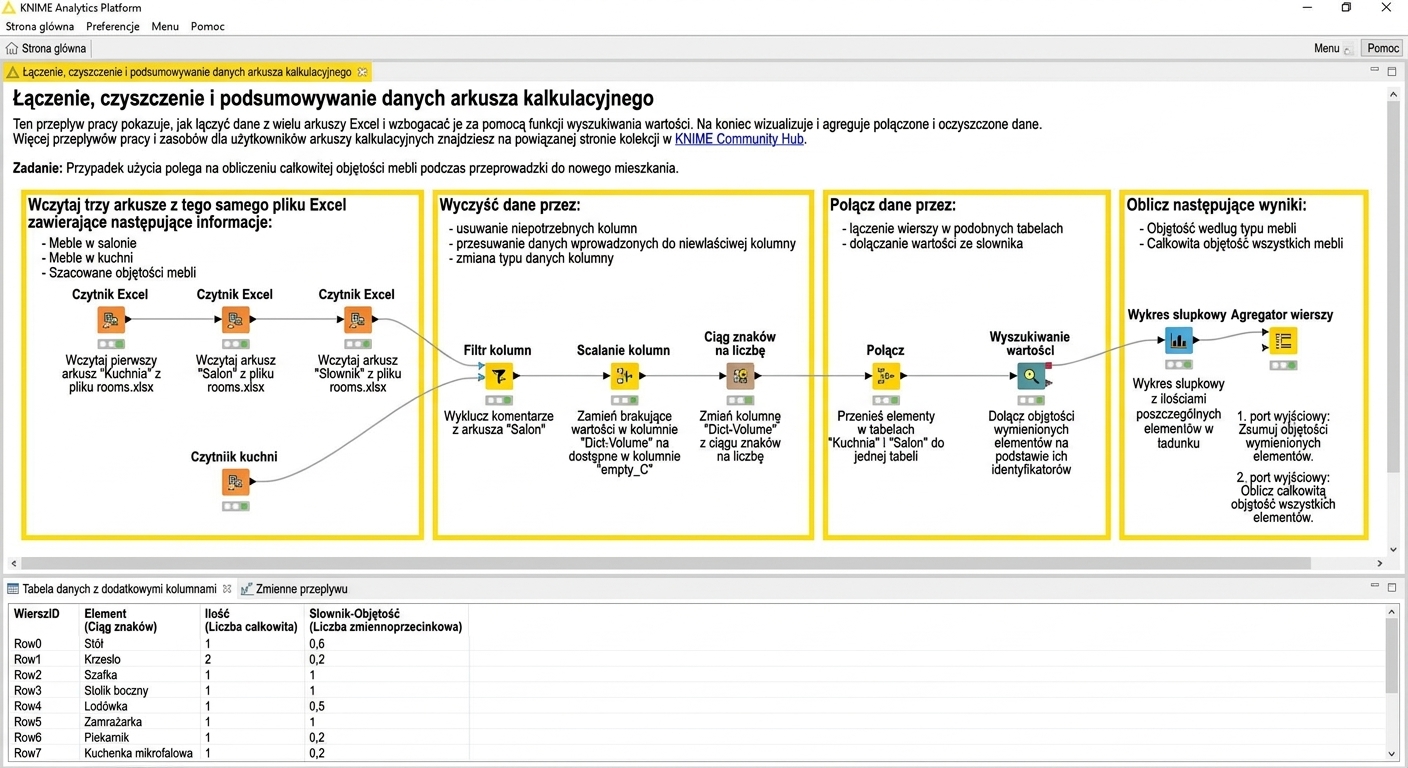Select the "Kuchenka mikrofalowa" cell

[x=138, y=753]
